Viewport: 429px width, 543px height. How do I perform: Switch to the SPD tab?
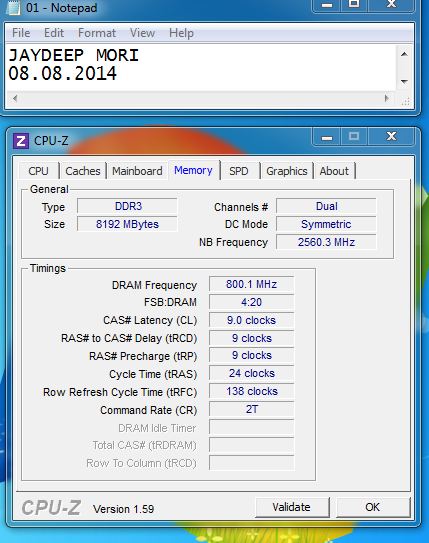239,171
